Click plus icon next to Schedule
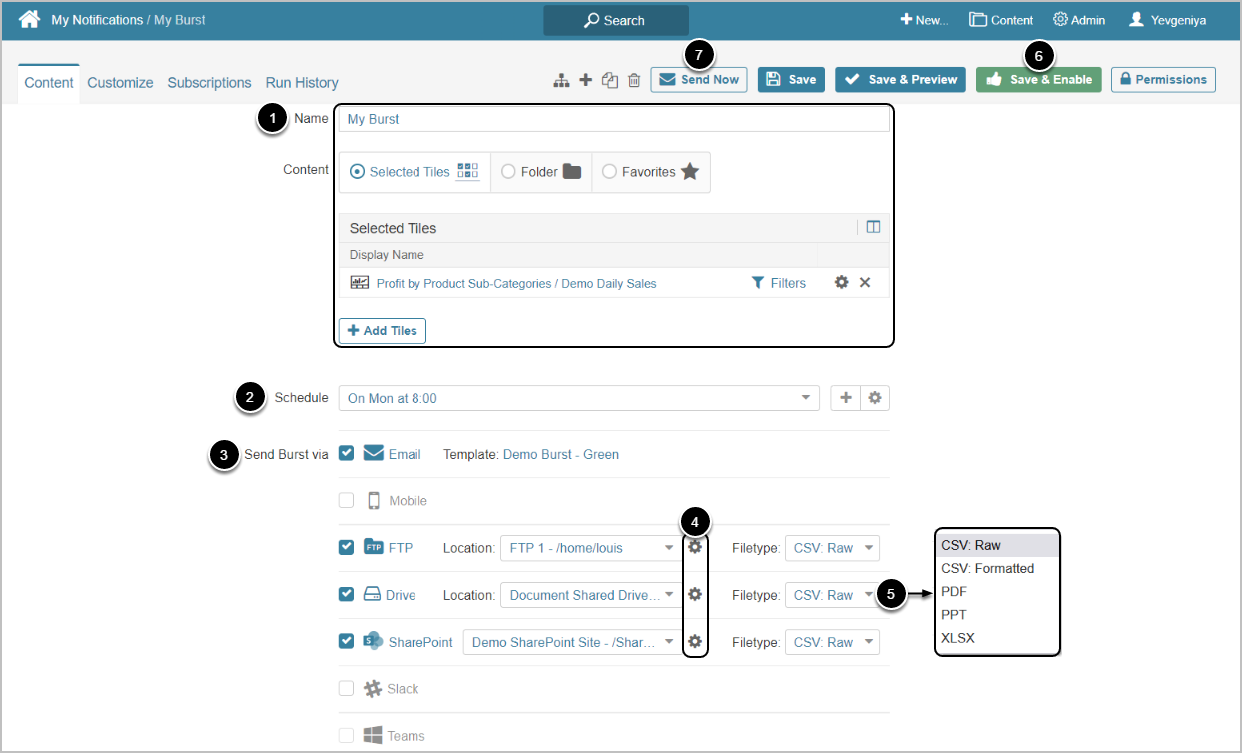1242x753 pixels. coord(845,398)
